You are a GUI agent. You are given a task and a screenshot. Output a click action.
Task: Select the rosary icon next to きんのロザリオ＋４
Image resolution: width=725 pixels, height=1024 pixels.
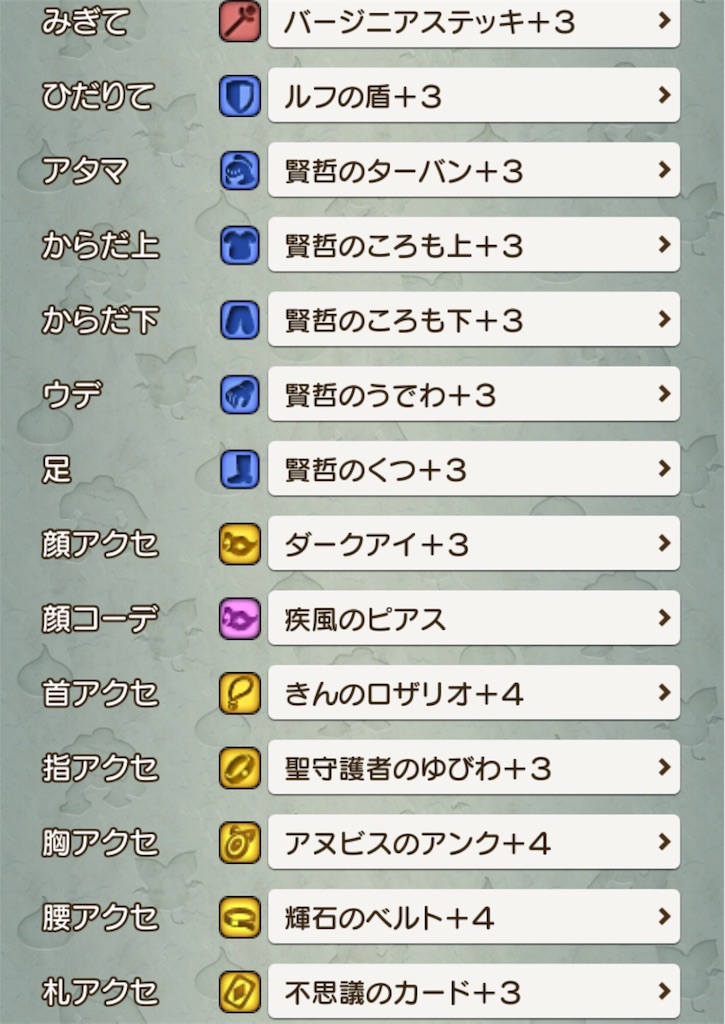point(239,692)
